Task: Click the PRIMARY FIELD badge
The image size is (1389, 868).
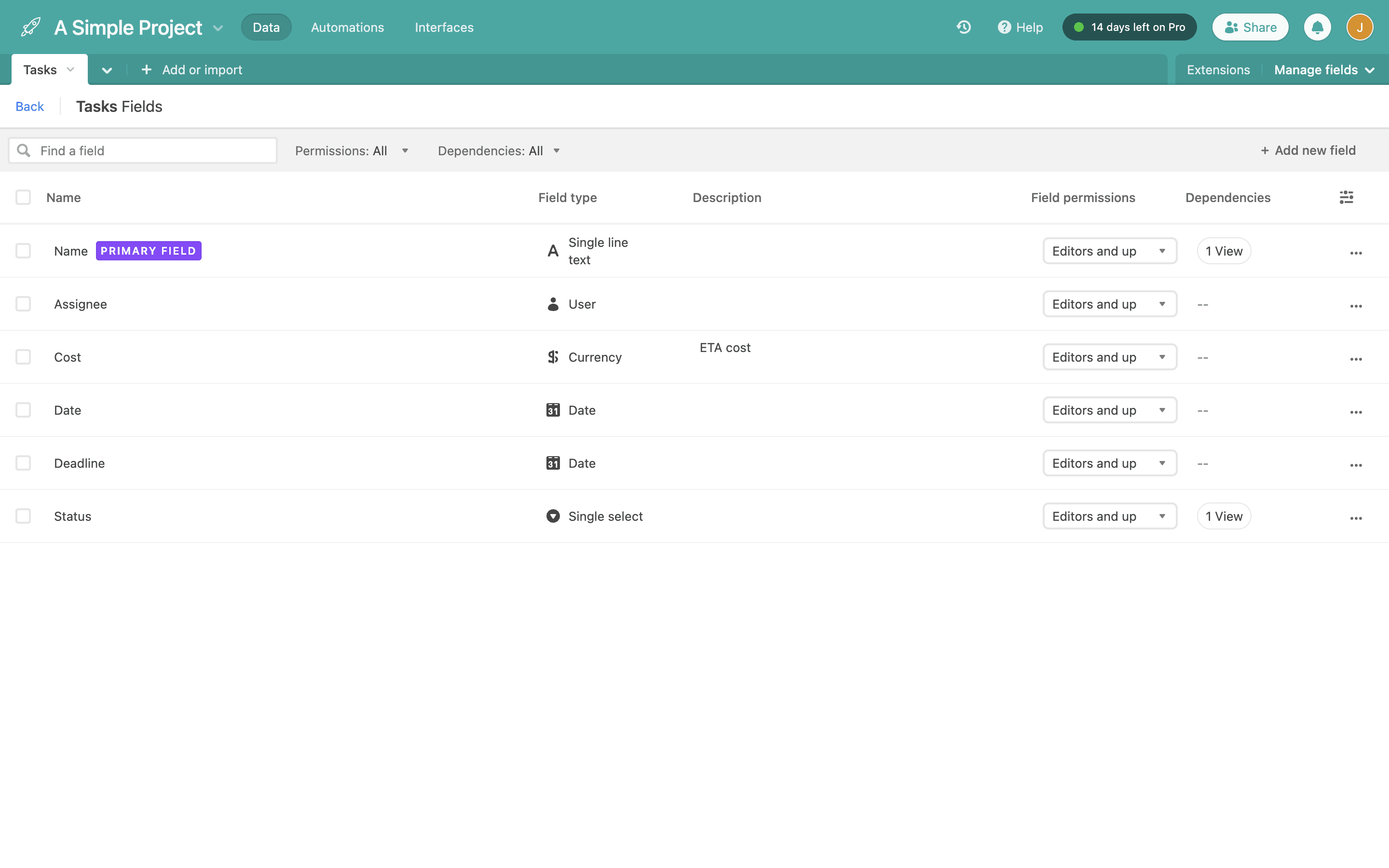Action: tap(148, 251)
